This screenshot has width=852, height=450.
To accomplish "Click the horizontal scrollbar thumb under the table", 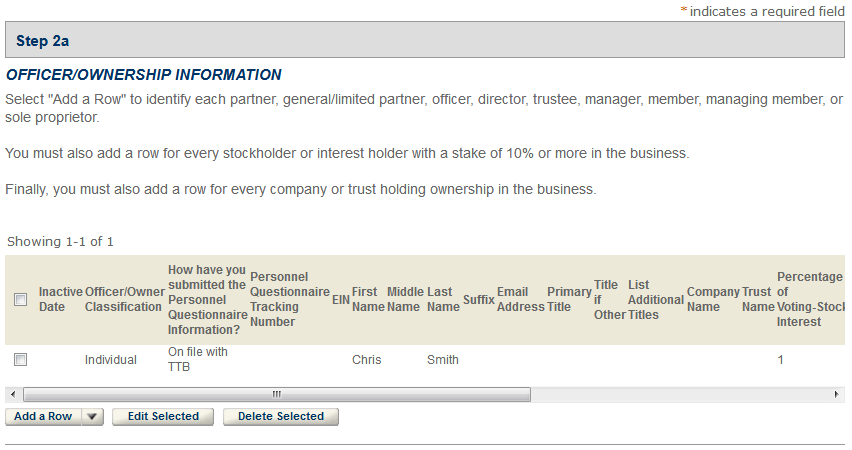I will [x=276, y=395].
